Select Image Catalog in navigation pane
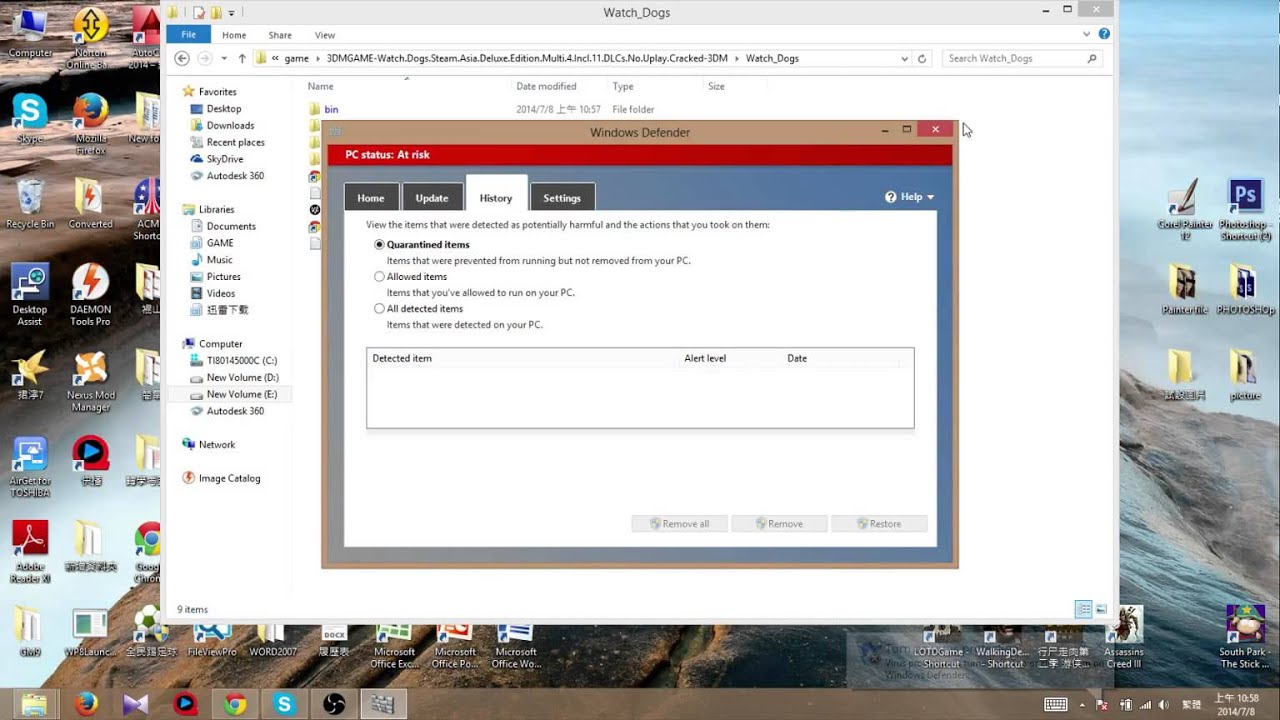This screenshot has height=720, width=1280. [229, 478]
